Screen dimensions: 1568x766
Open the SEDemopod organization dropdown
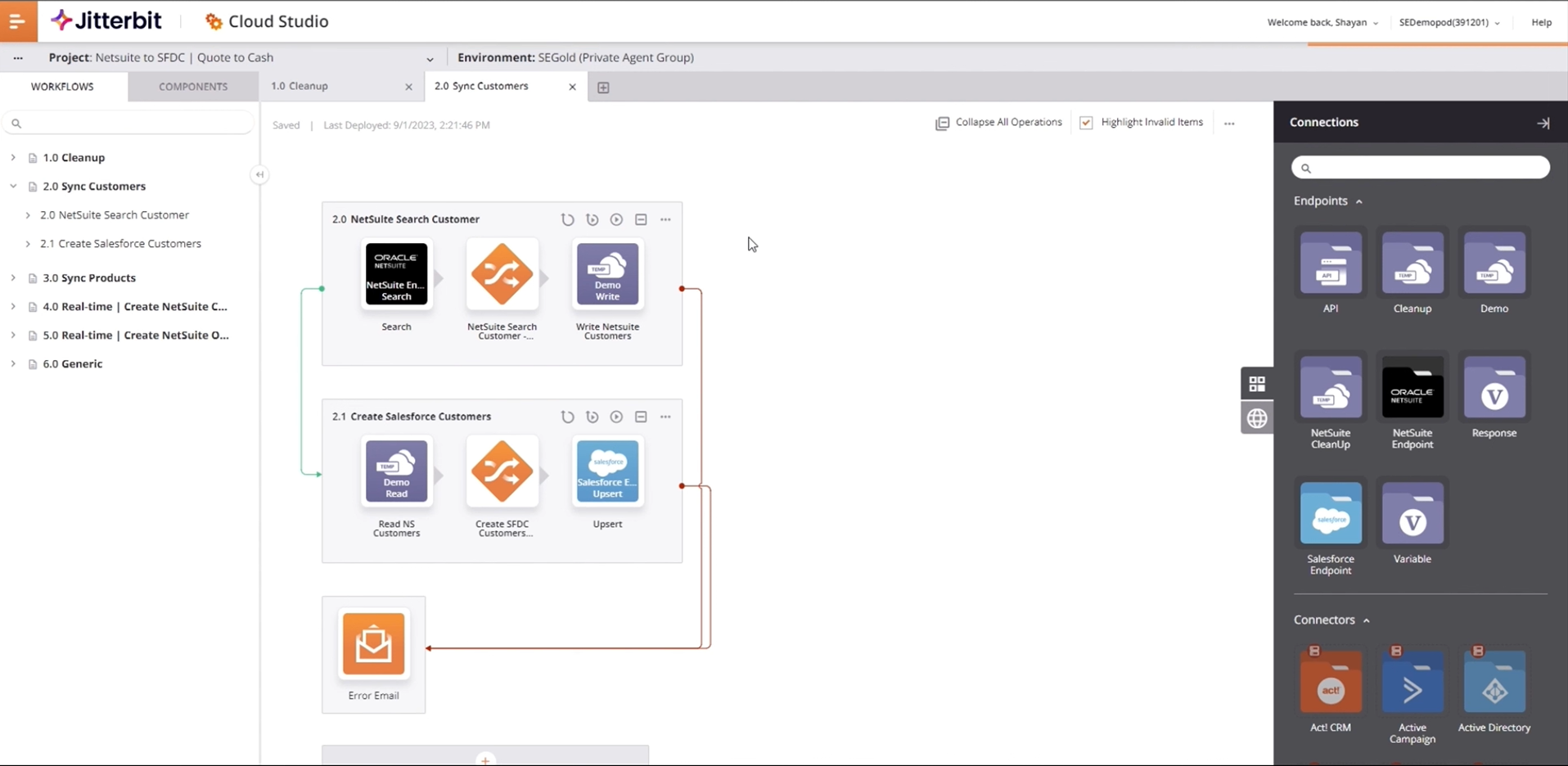(1449, 22)
